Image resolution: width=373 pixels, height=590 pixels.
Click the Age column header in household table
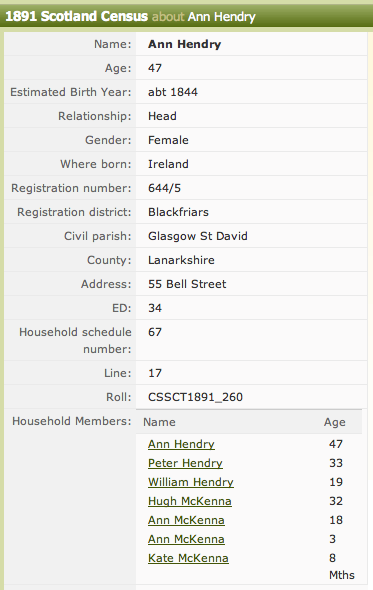335,423
